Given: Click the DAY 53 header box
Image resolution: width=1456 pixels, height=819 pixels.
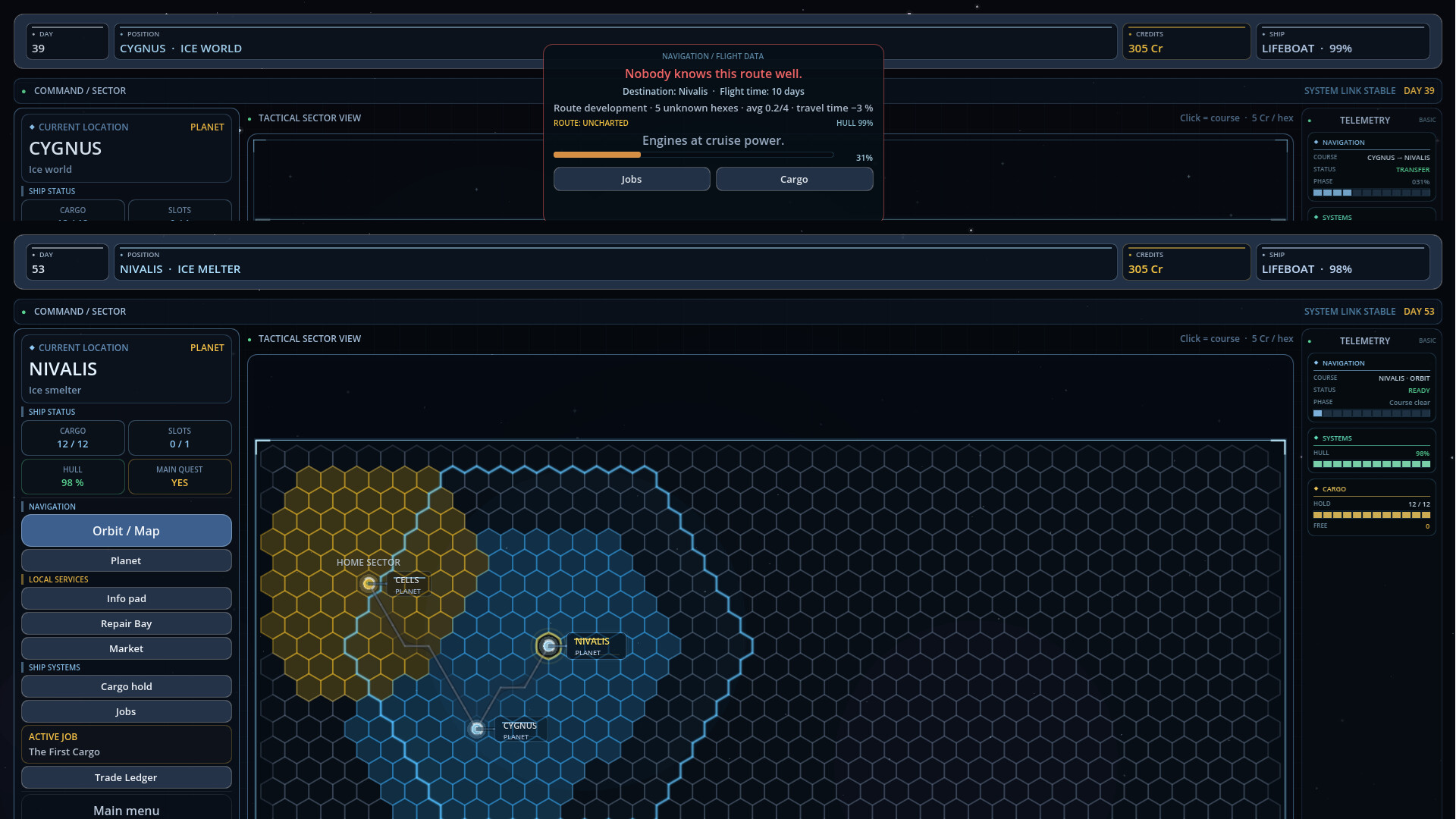Looking at the screenshot, I should [x=67, y=262].
